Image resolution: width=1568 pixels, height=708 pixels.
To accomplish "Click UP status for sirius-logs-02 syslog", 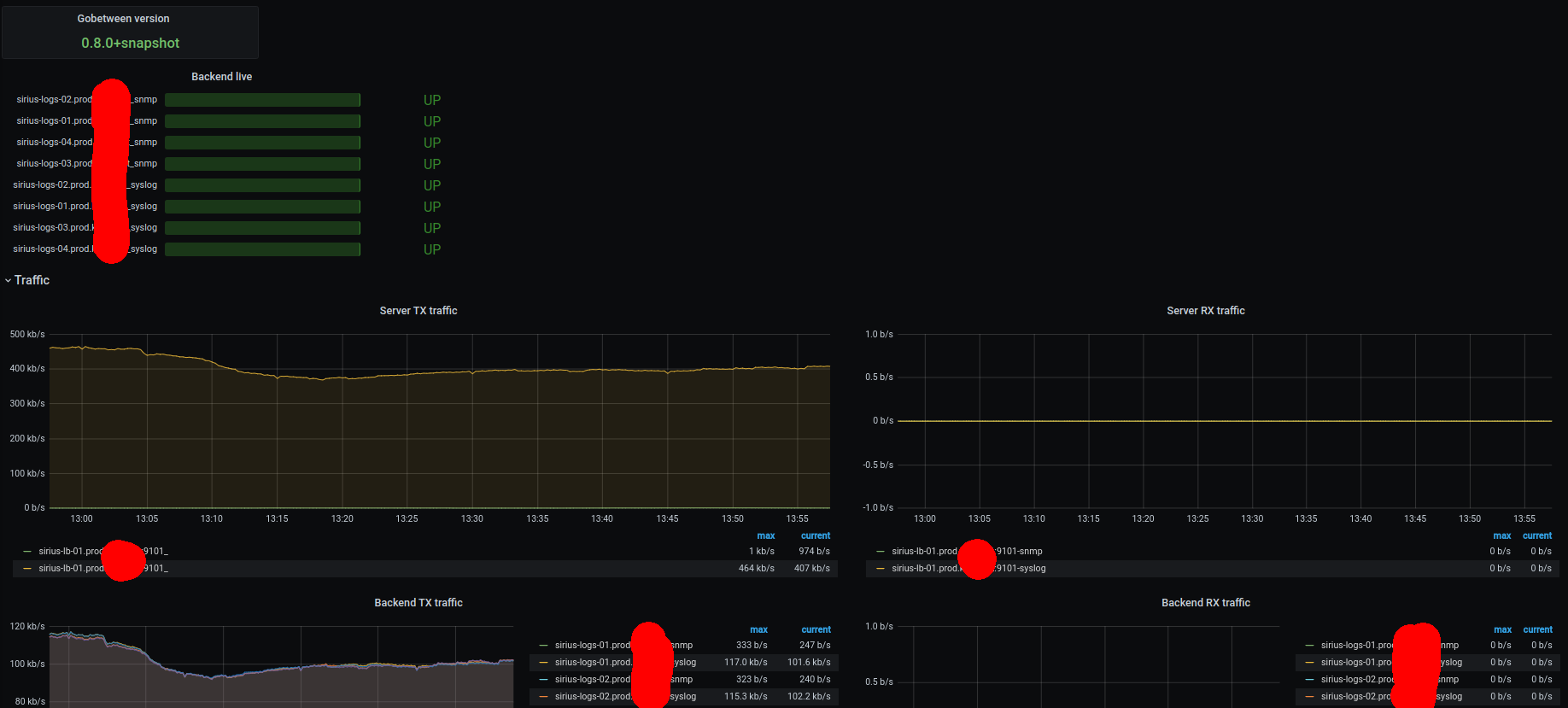I will pyautogui.click(x=432, y=185).
